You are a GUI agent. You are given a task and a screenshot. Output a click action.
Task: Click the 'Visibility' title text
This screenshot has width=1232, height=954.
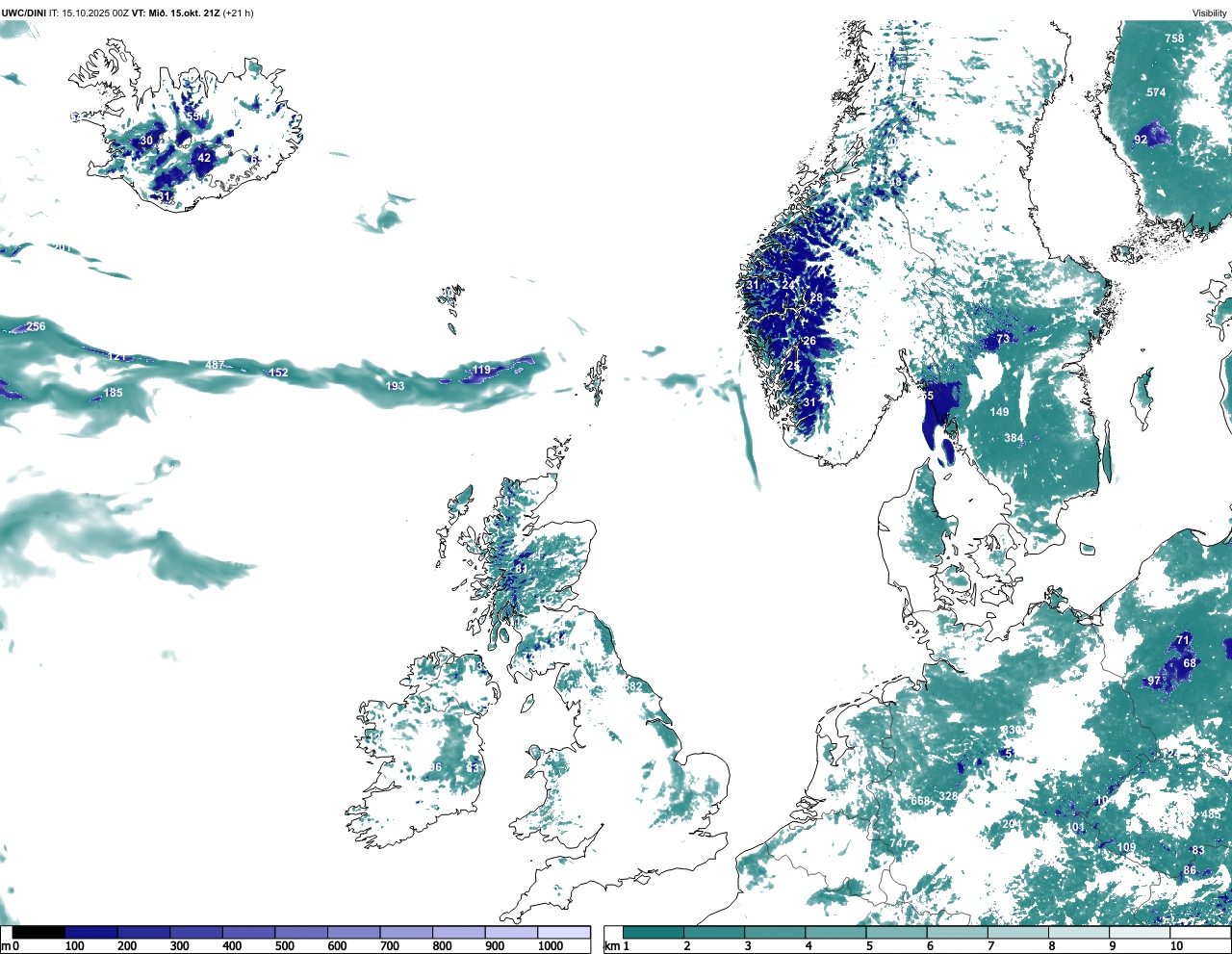(1210, 13)
